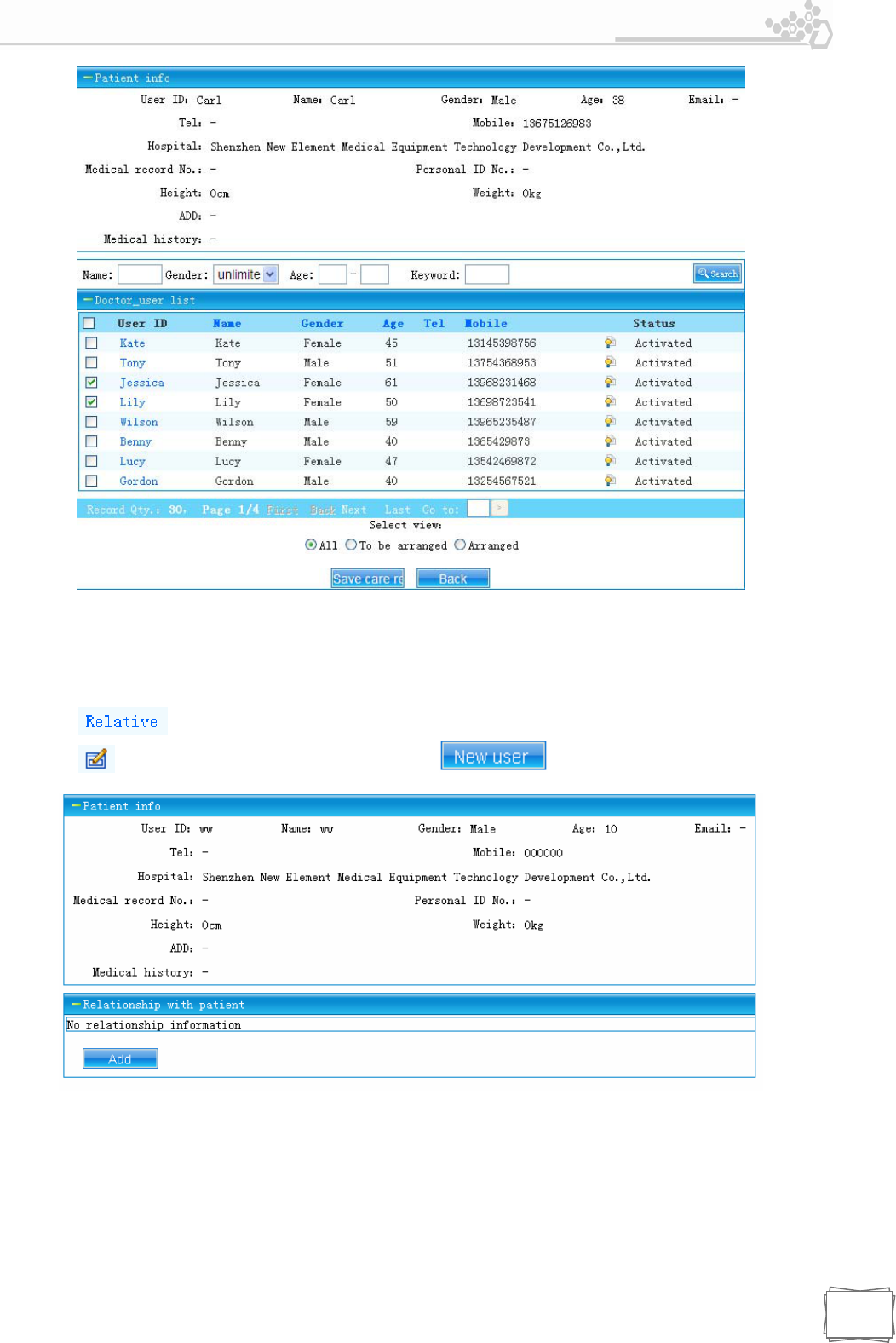Sort the list by Age column
The height and width of the screenshot is (1343, 896).
[393, 323]
